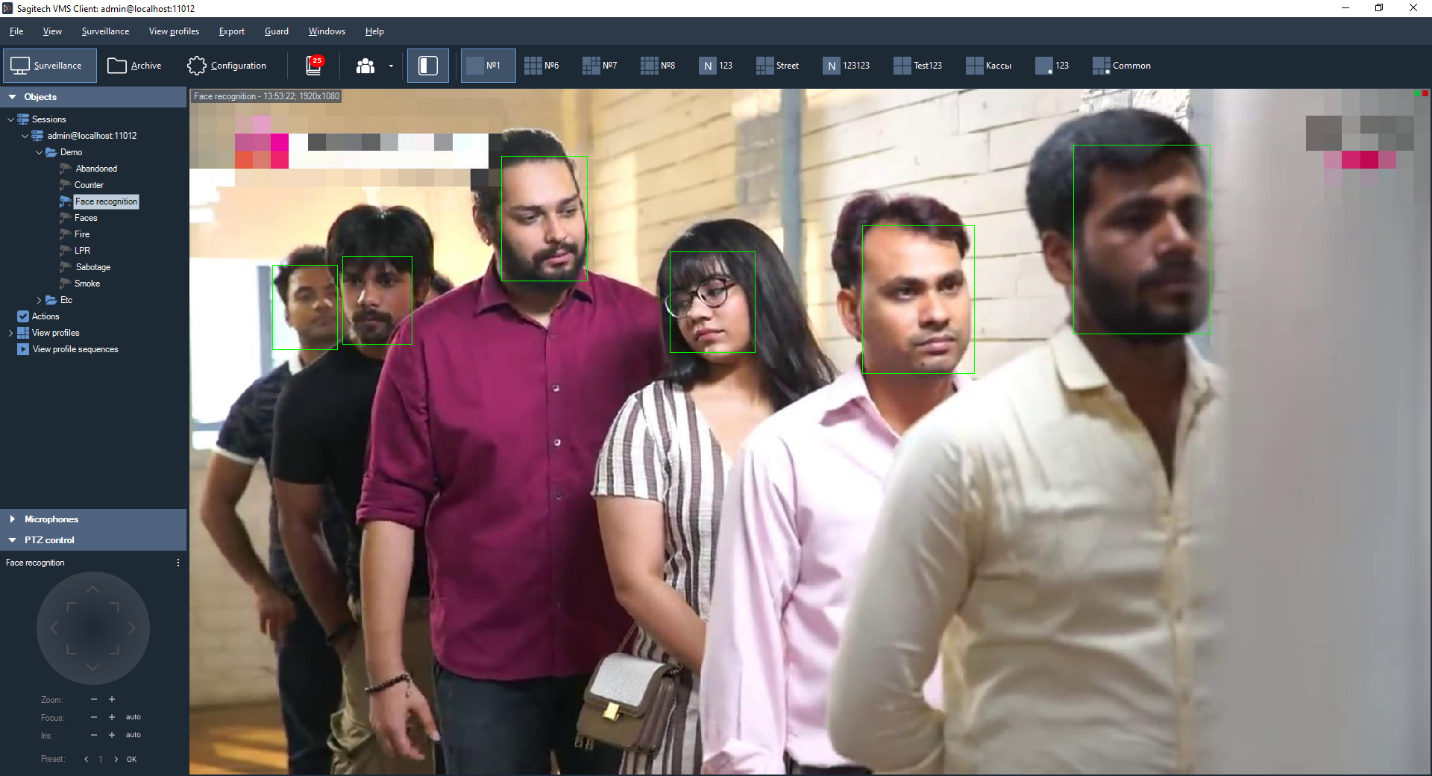Select the LPR camera in the tree

(82, 250)
